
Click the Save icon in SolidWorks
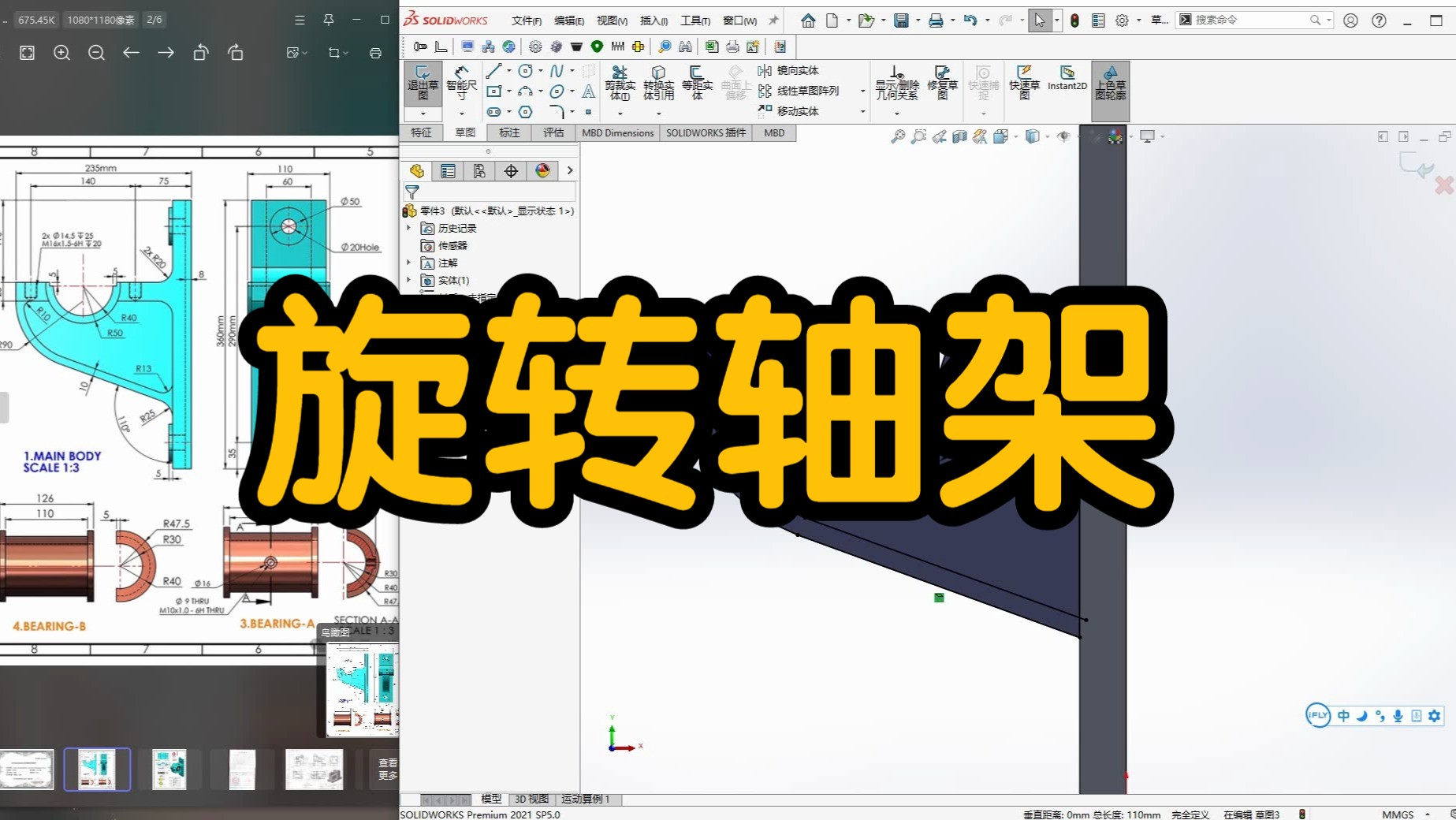pyautogui.click(x=901, y=20)
